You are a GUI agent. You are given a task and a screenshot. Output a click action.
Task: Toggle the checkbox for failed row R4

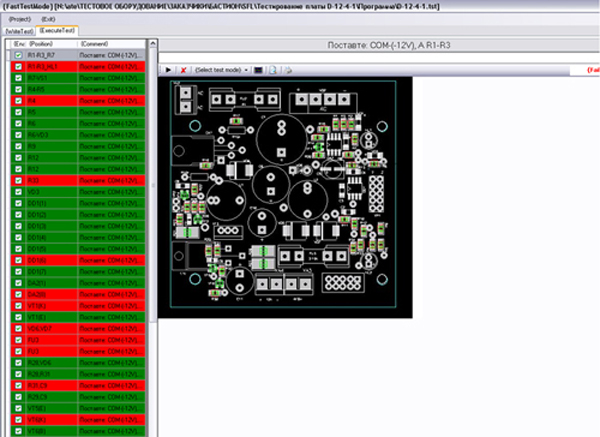pyautogui.click(x=18, y=101)
